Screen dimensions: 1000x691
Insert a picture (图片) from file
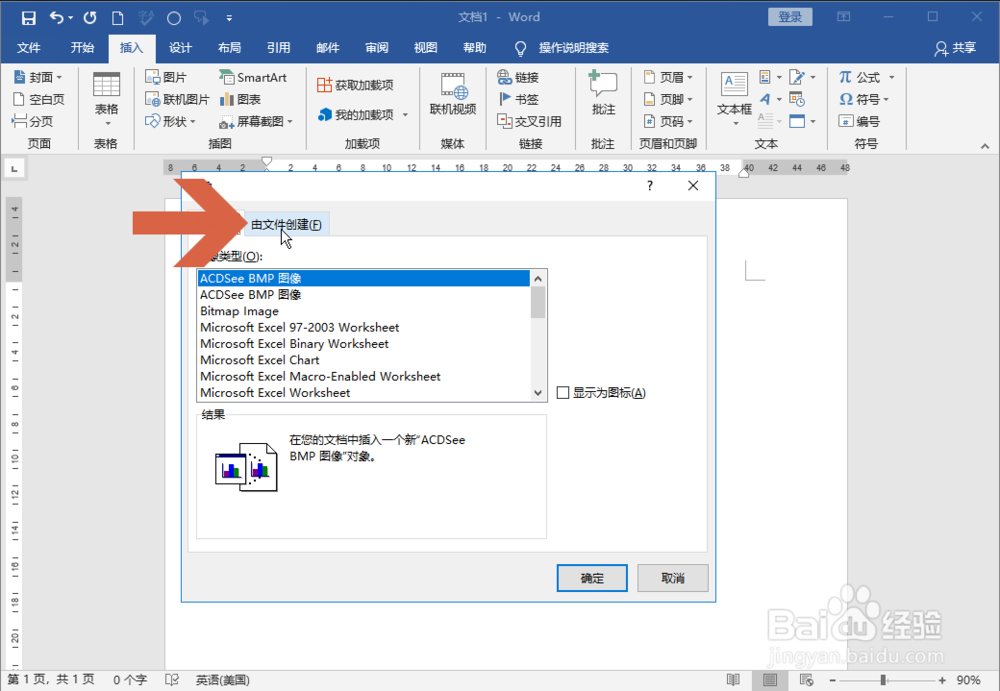166,77
